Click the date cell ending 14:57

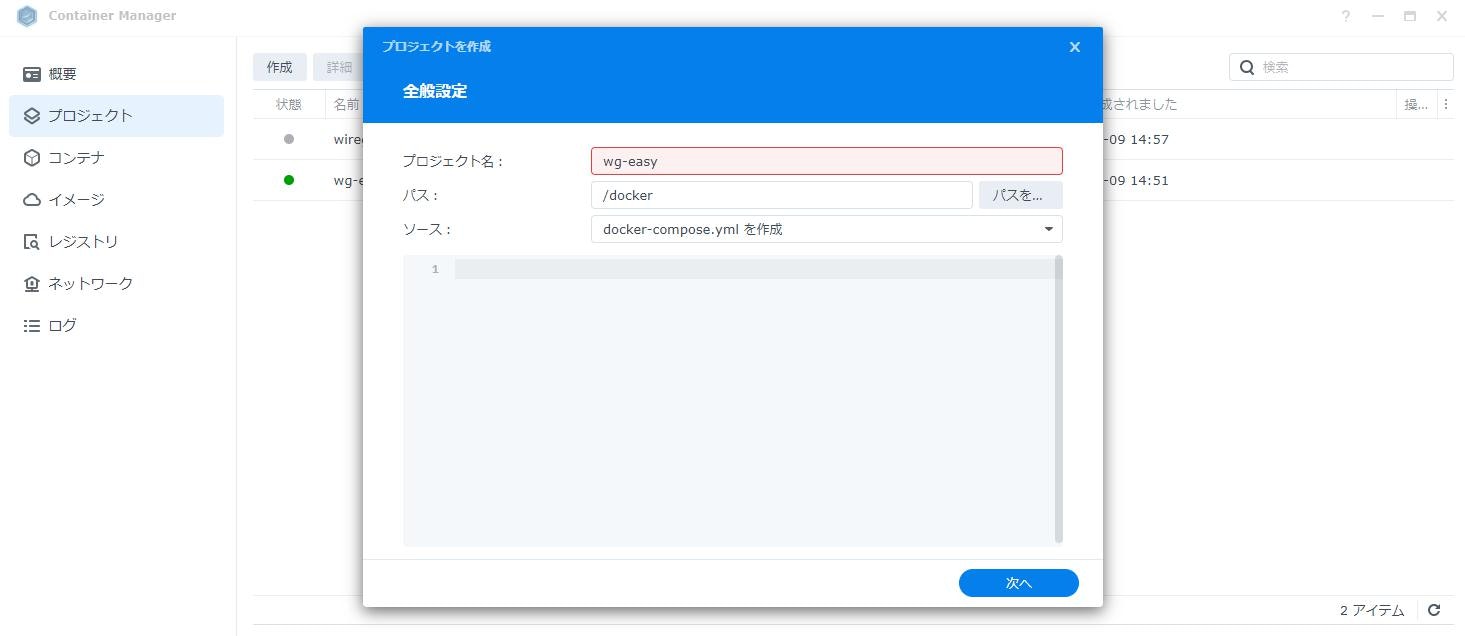(1134, 139)
